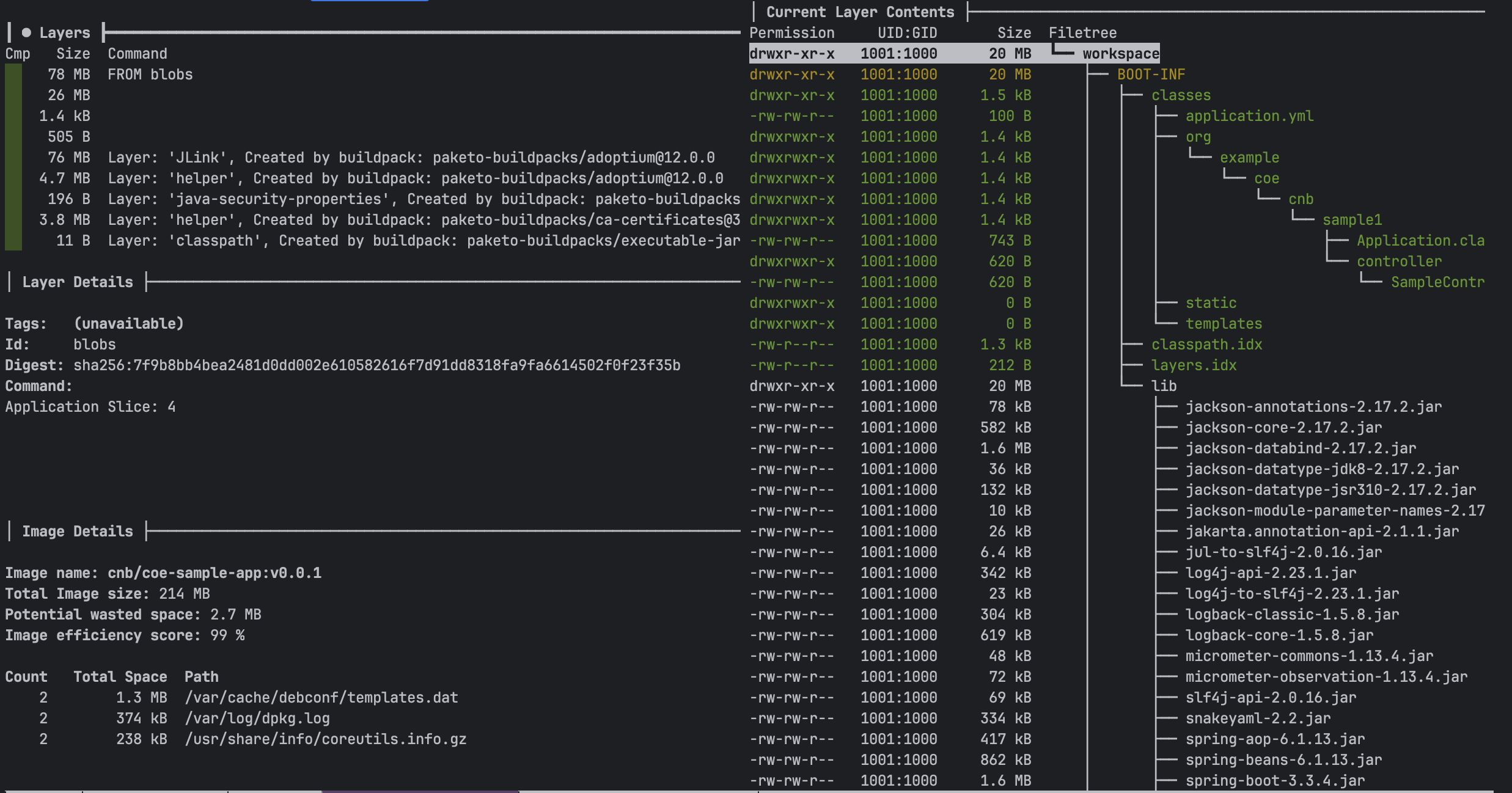Select the workspace folder in filetree
This screenshot has width=1512, height=793.
click(x=1120, y=54)
